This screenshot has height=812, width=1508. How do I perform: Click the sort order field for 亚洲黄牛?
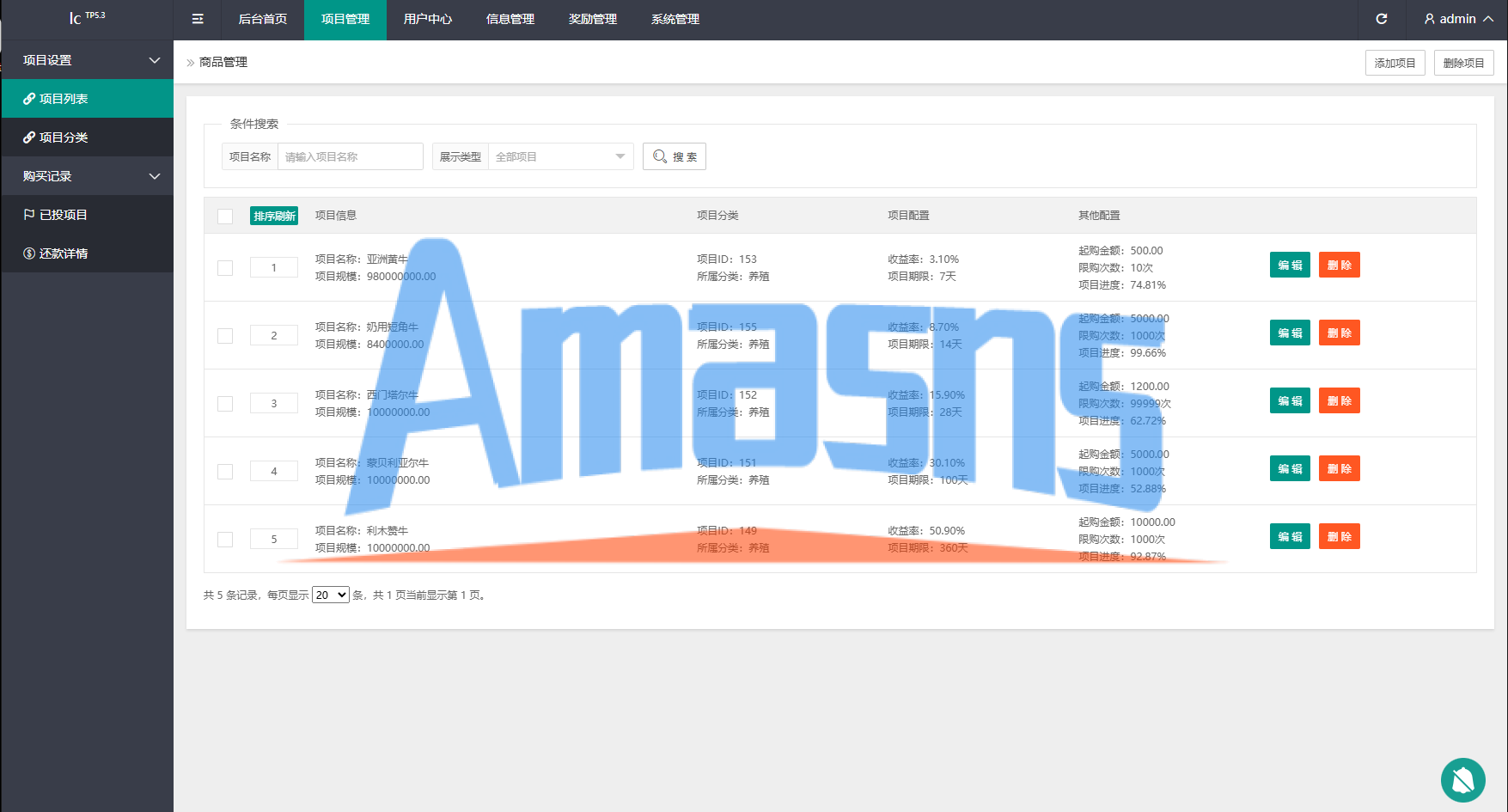(274, 267)
